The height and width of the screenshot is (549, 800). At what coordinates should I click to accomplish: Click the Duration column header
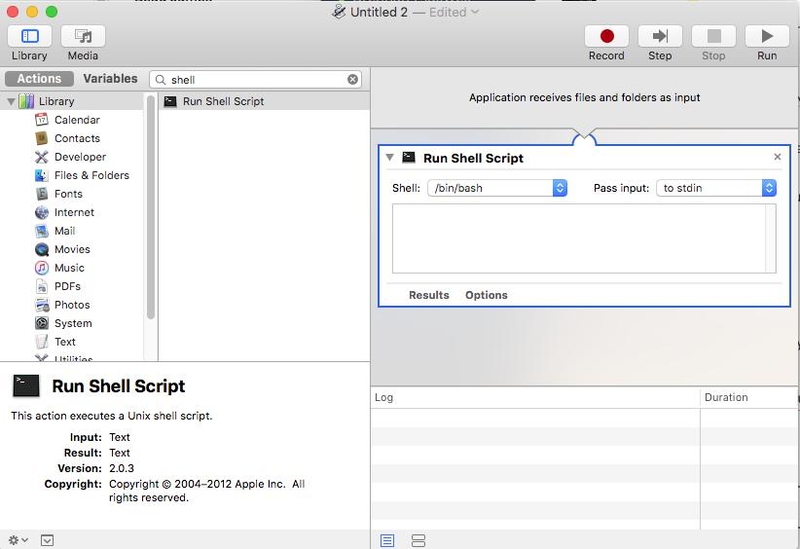[x=748, y=397]
